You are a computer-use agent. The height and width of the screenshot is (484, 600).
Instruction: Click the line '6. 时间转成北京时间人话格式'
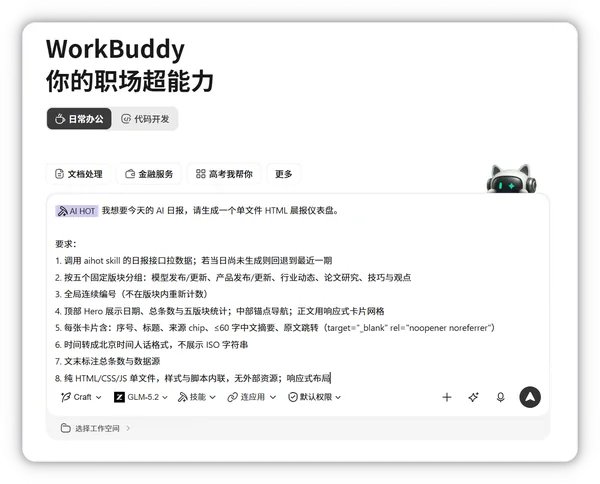tap(152, 345)
